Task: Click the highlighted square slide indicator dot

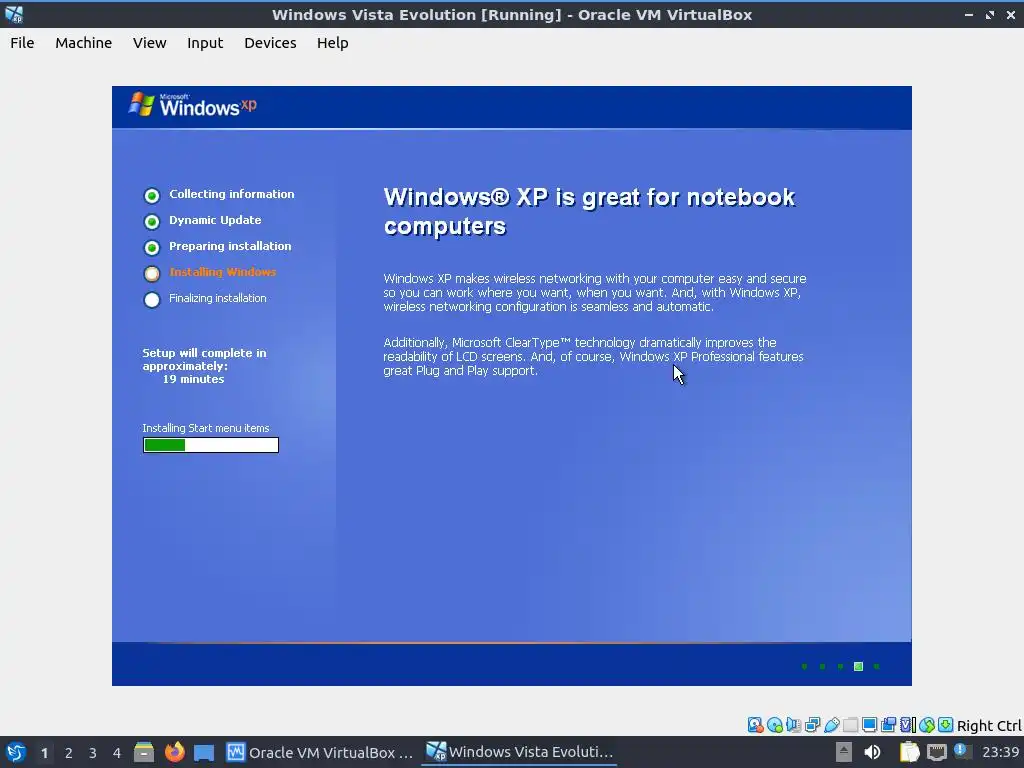Action: [858, 666]
